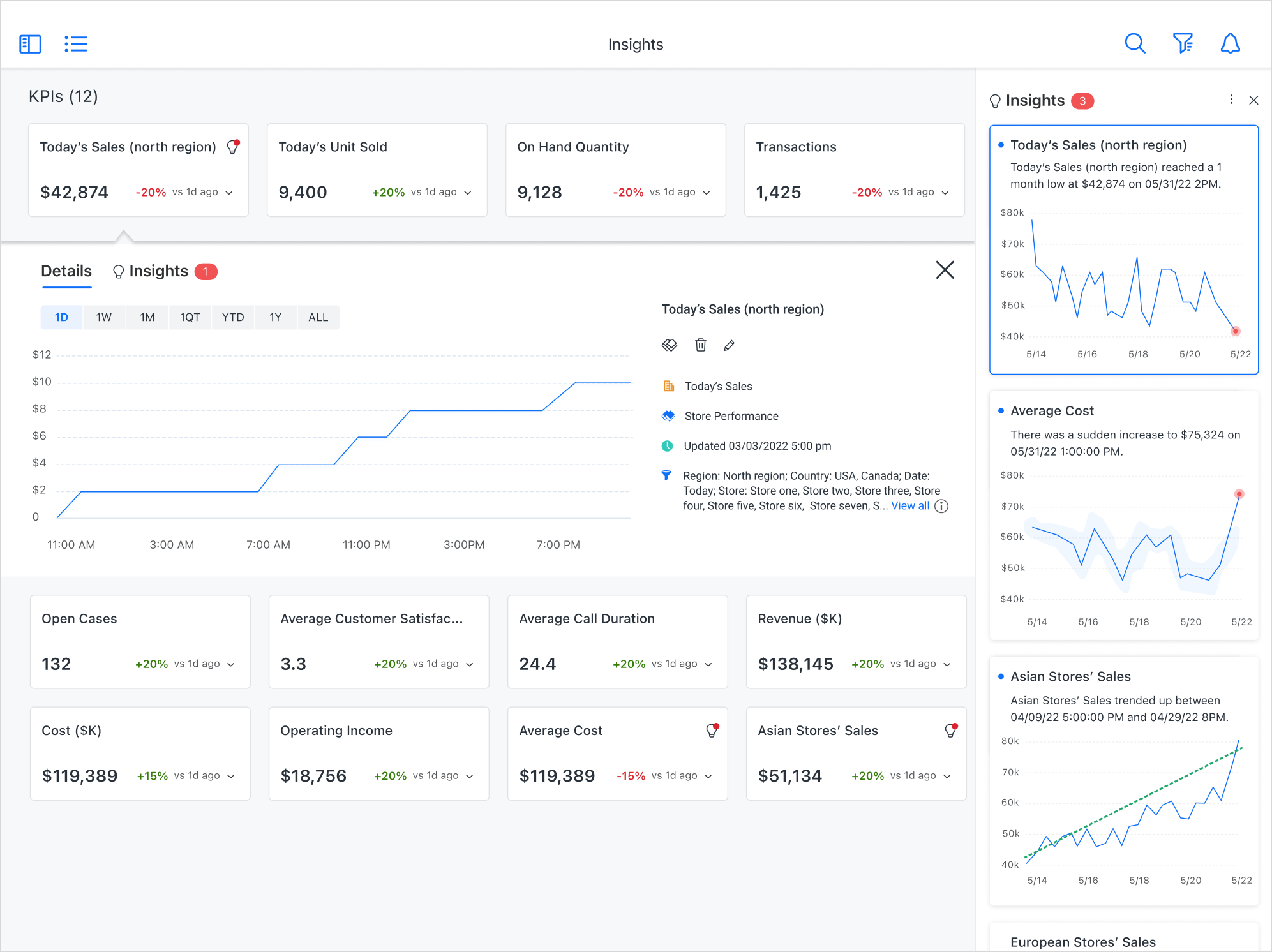This screenshot has height=952, width=1272.
Task: Select the ALL time range
Action: (x=318, y=317)
